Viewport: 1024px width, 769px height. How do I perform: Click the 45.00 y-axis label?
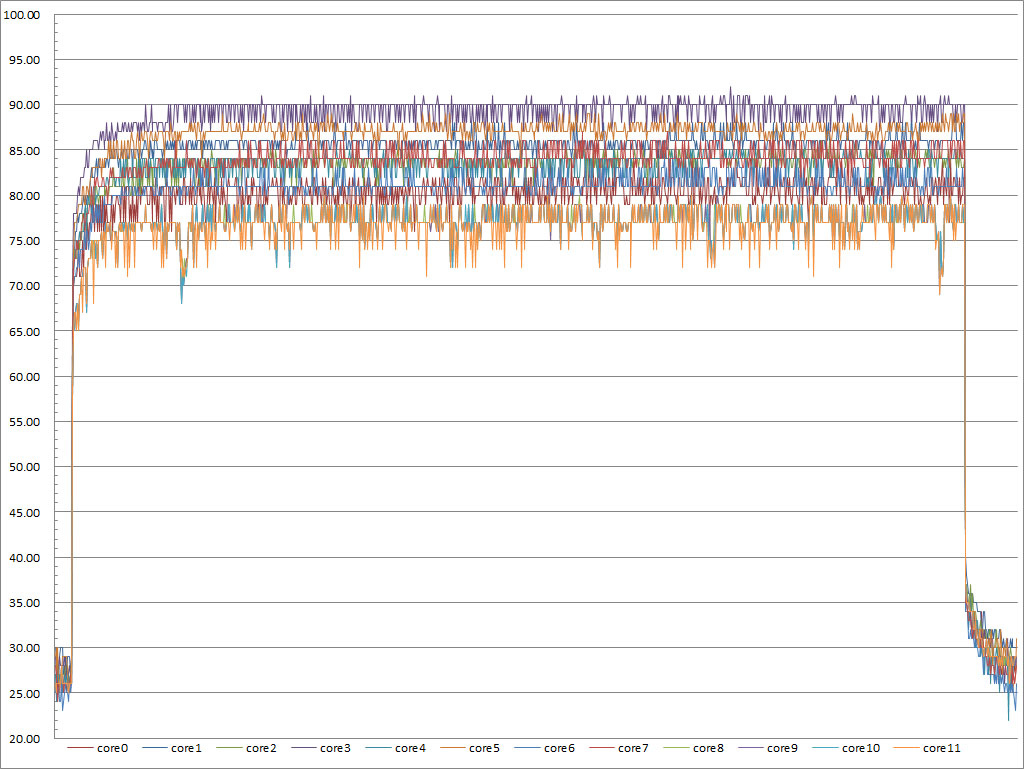[24, 513]
